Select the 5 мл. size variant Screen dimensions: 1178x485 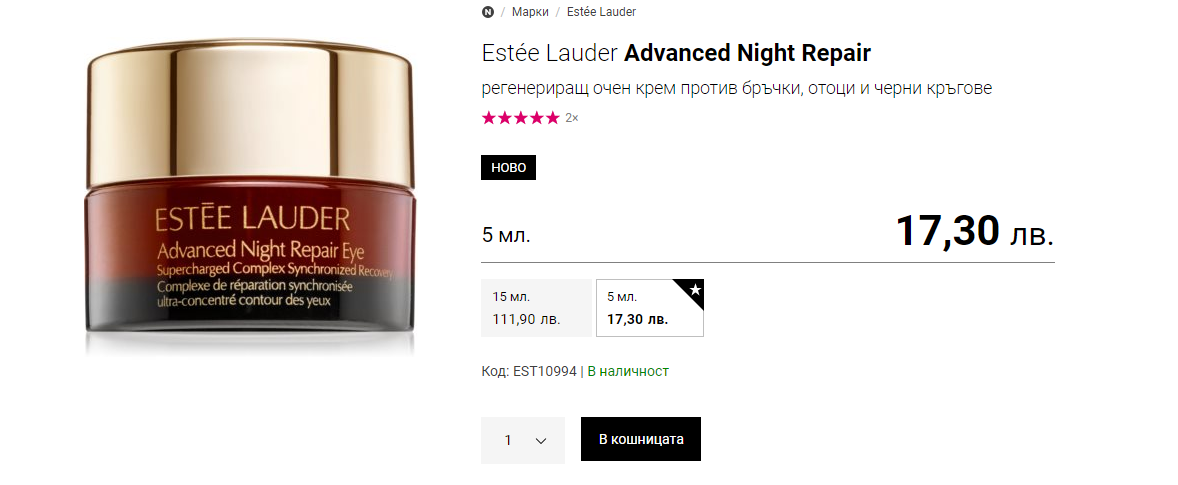coord(650,308)
